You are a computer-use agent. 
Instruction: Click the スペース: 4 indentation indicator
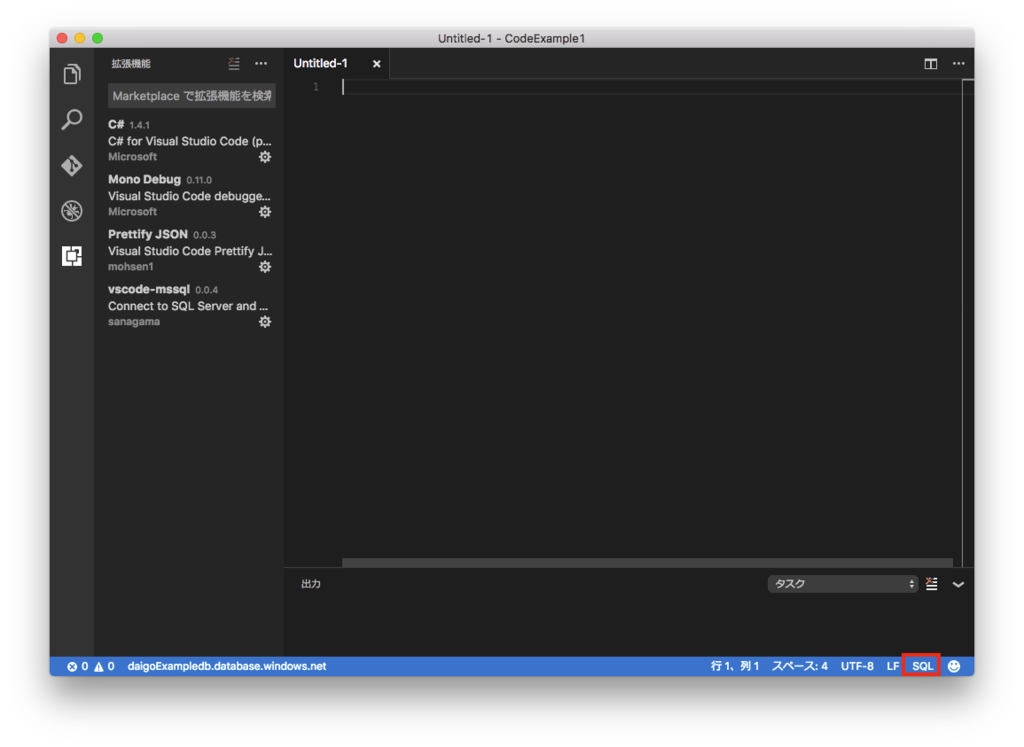tap(799, 666)
